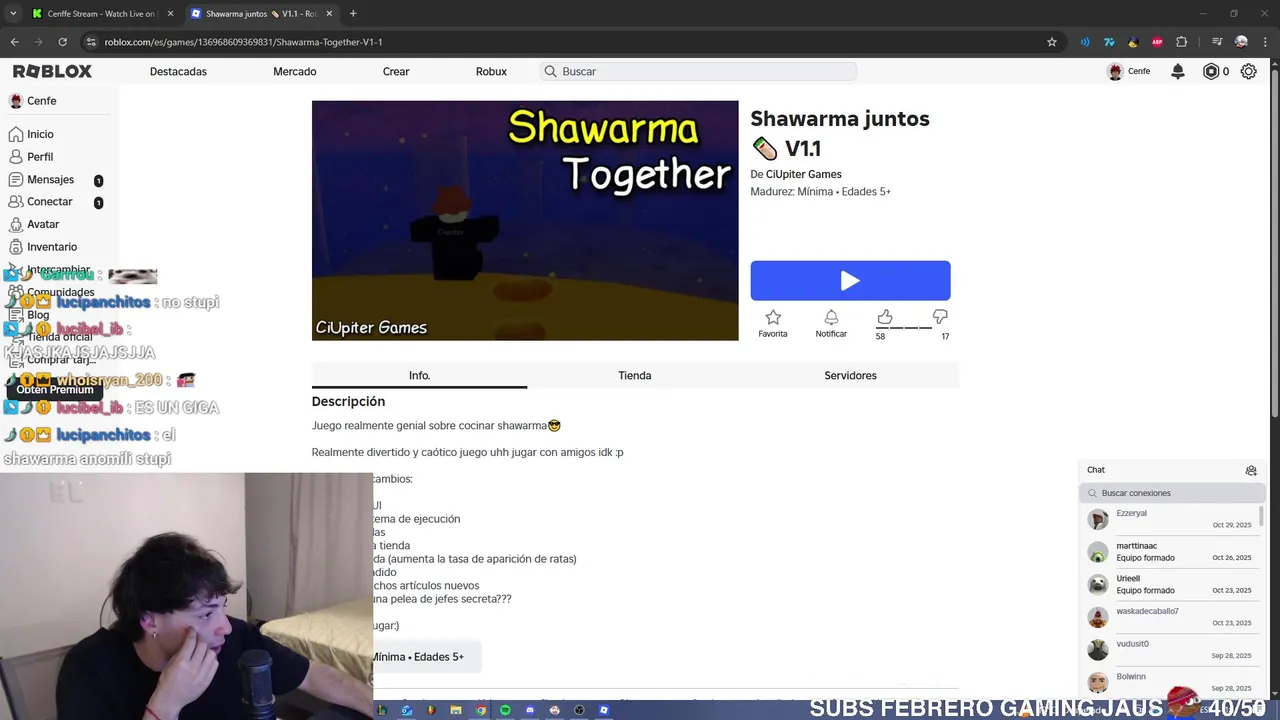Screen dimensions: 1280x720
Task: Click the Madurez: Mínima • Edades 5+ link
Action: coord(820,192)
